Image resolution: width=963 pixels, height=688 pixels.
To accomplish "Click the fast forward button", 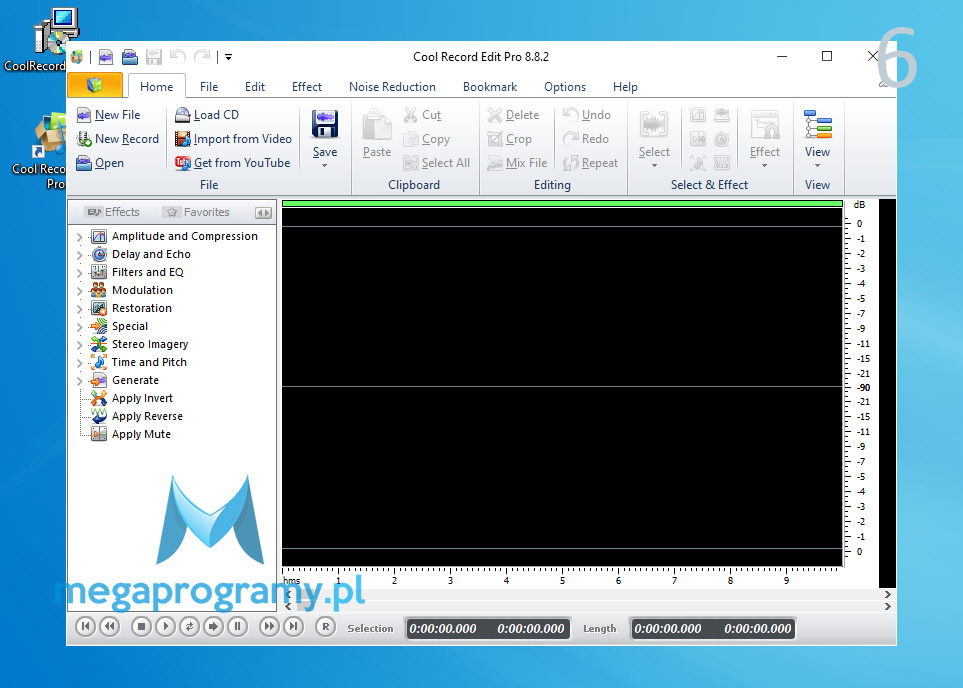I will tap(269, 627).
